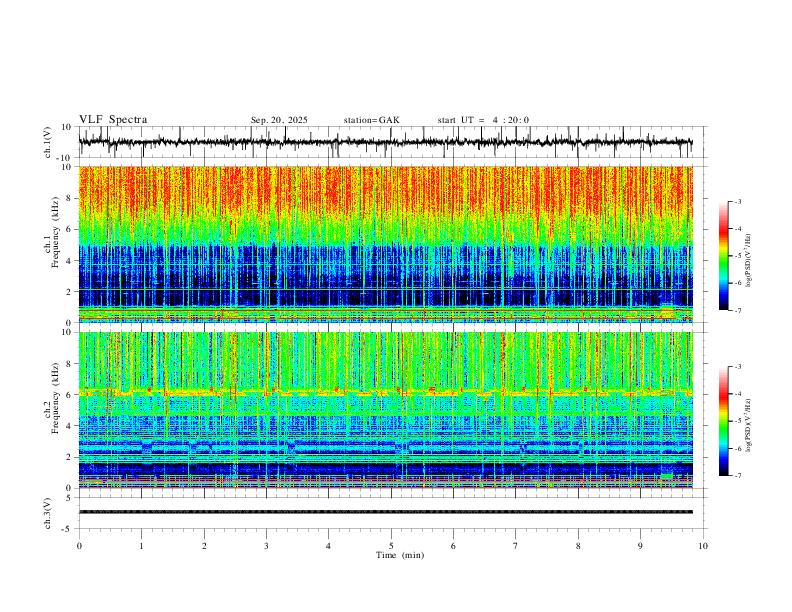Click the "Time (min)" axis title
Screen dimensions: 792x612
click(x=400, y=555)
